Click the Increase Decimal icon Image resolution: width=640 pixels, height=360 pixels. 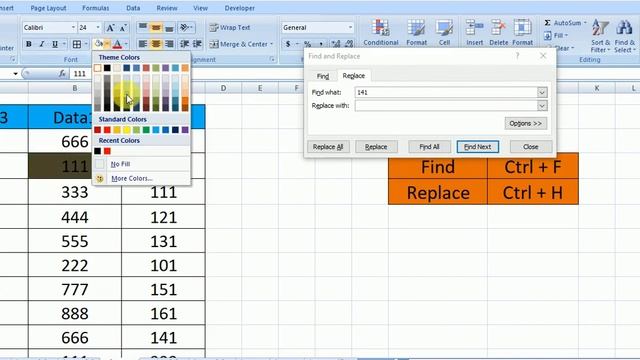tap(336, 44)
